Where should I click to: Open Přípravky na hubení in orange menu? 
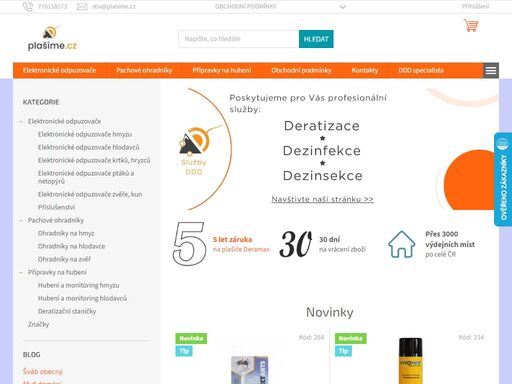222,70
